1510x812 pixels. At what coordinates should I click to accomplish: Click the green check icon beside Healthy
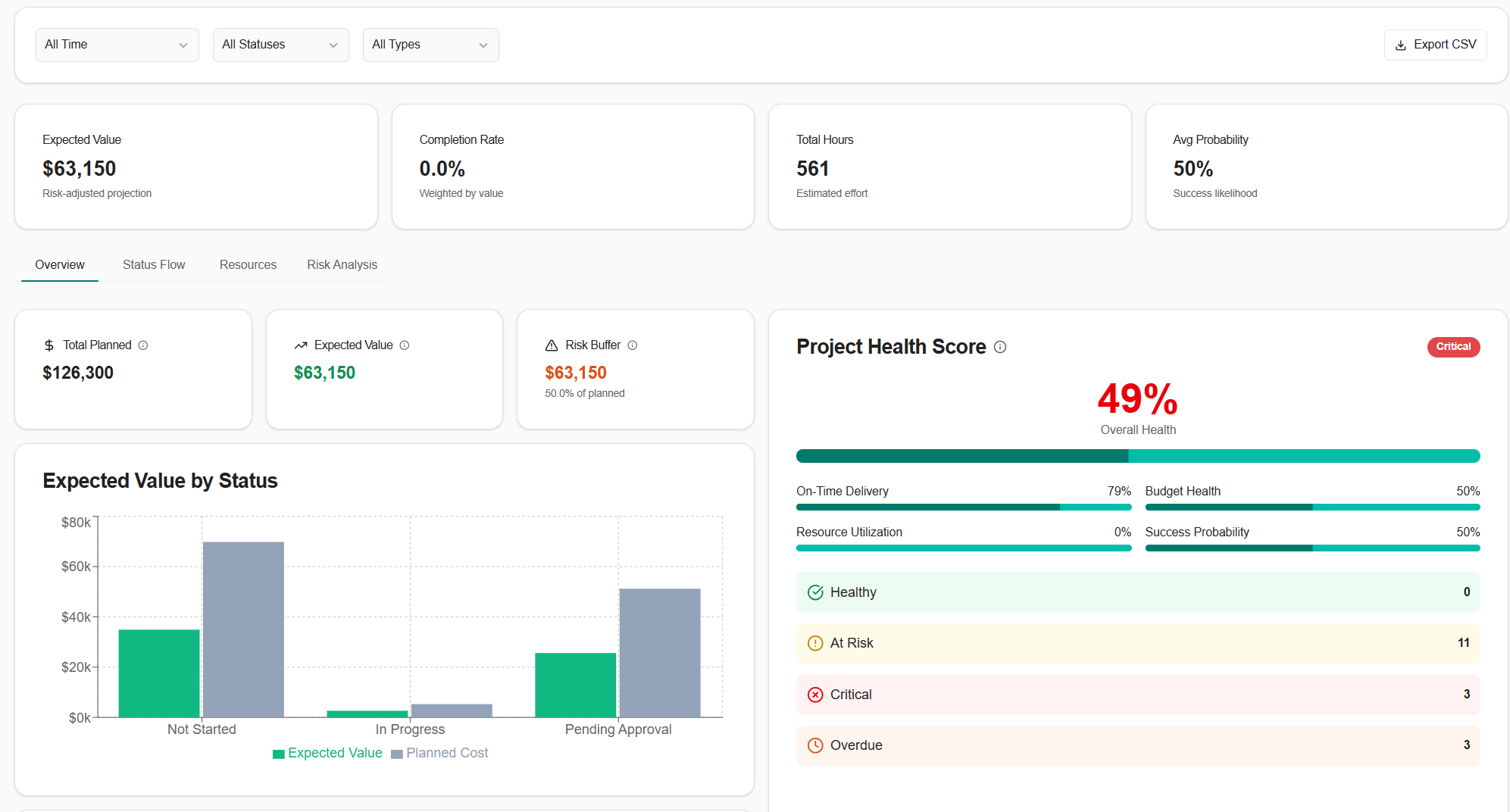(x=815, y=592)
